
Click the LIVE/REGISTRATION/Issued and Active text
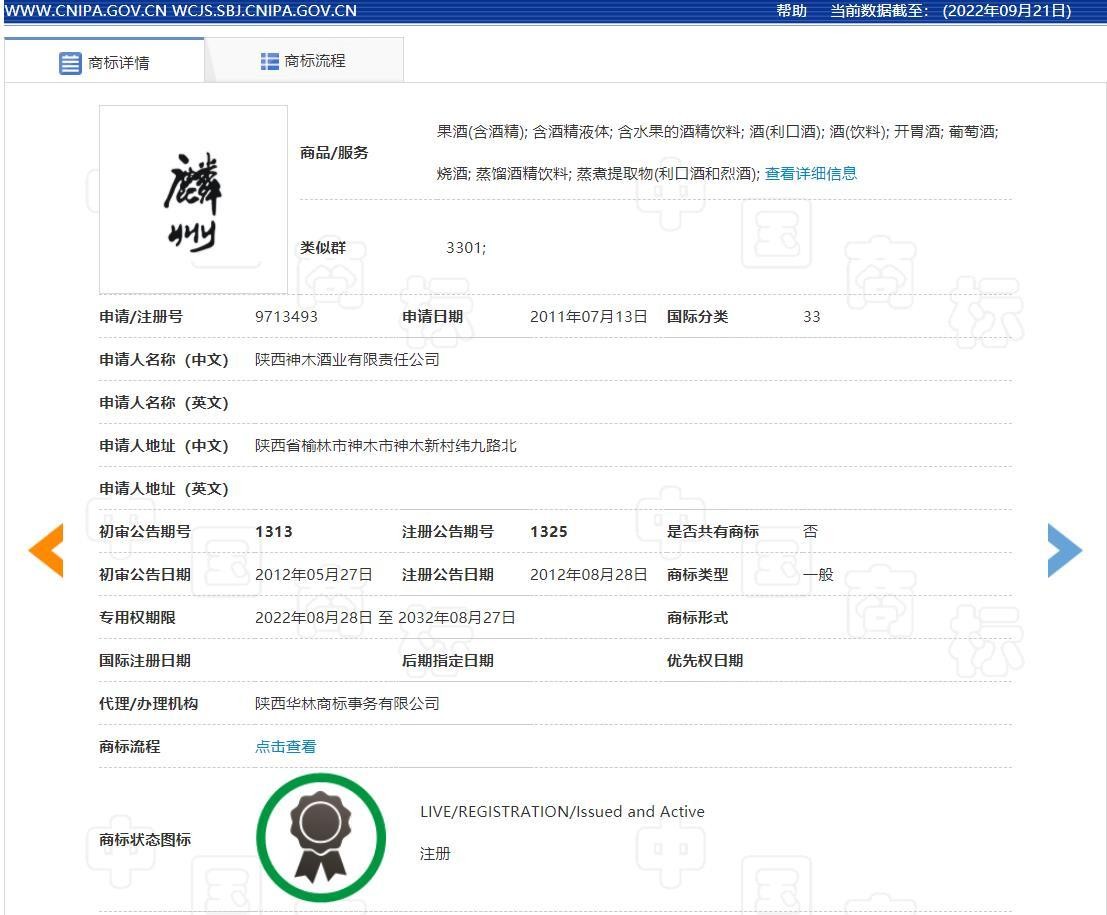[562, 812]
